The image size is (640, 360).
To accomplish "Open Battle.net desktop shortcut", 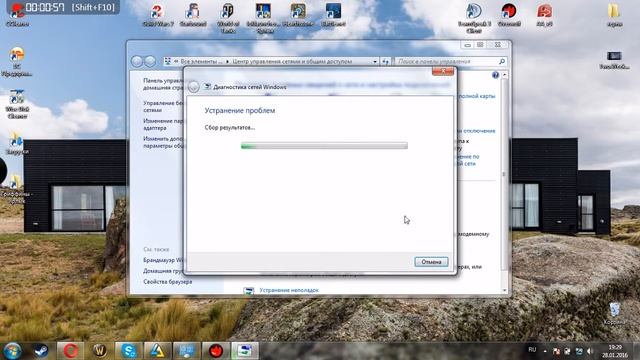I will [333, 15].
